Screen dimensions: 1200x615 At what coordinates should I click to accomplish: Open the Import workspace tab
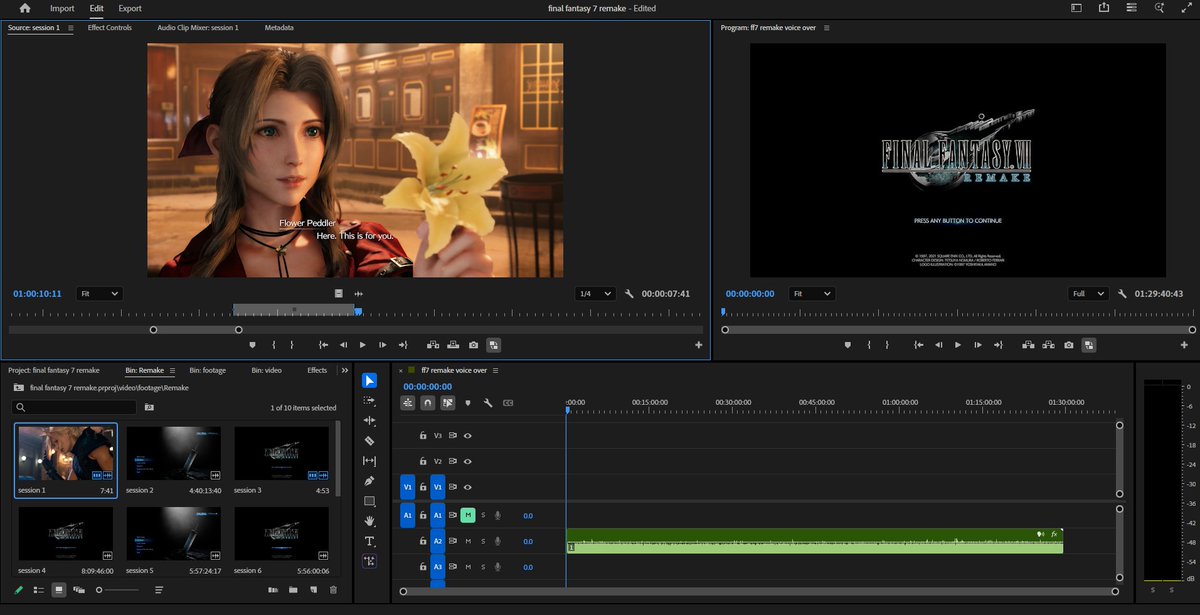tap(62, 8)
